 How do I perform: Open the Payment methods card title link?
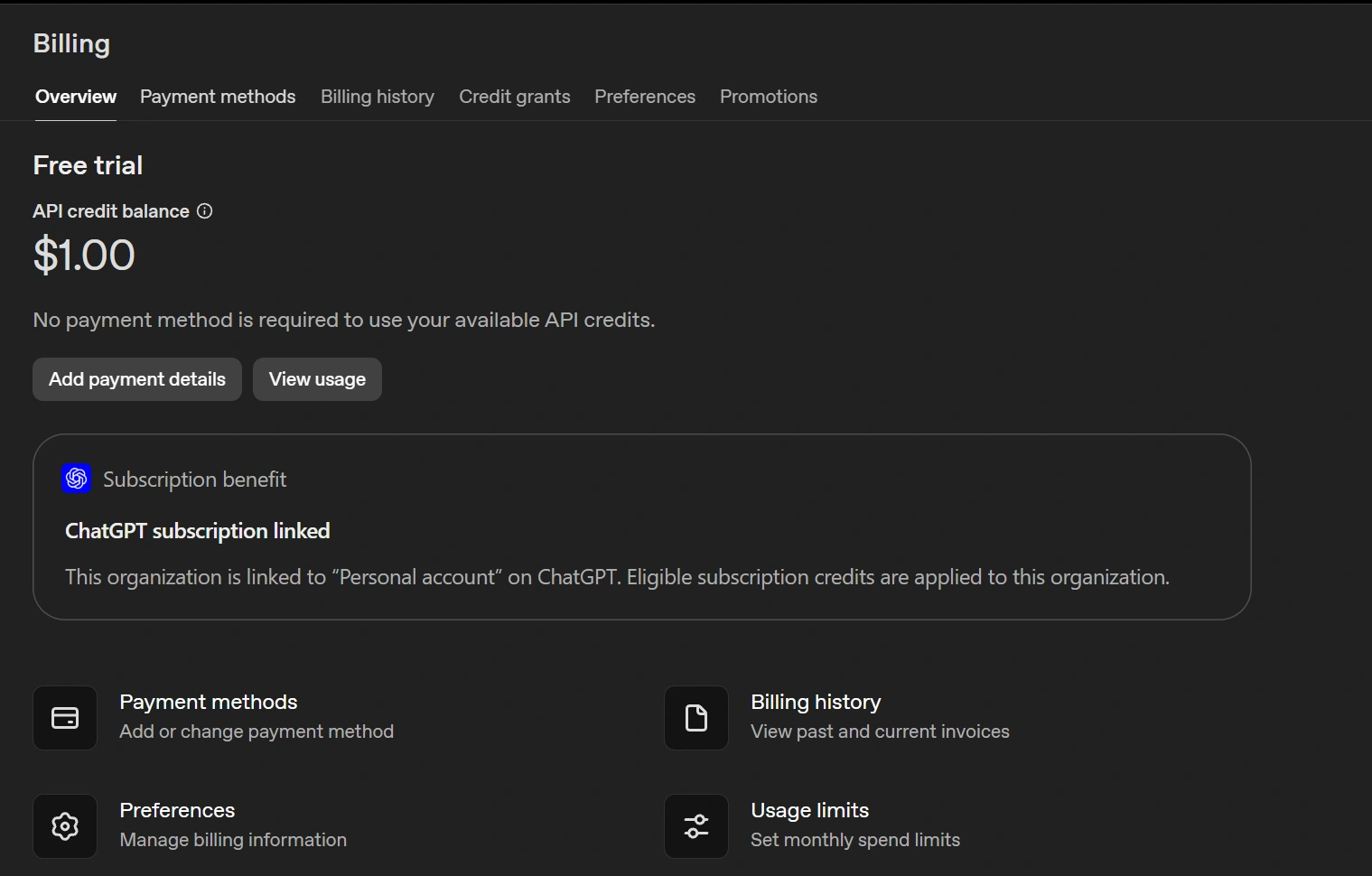[209, 702]
